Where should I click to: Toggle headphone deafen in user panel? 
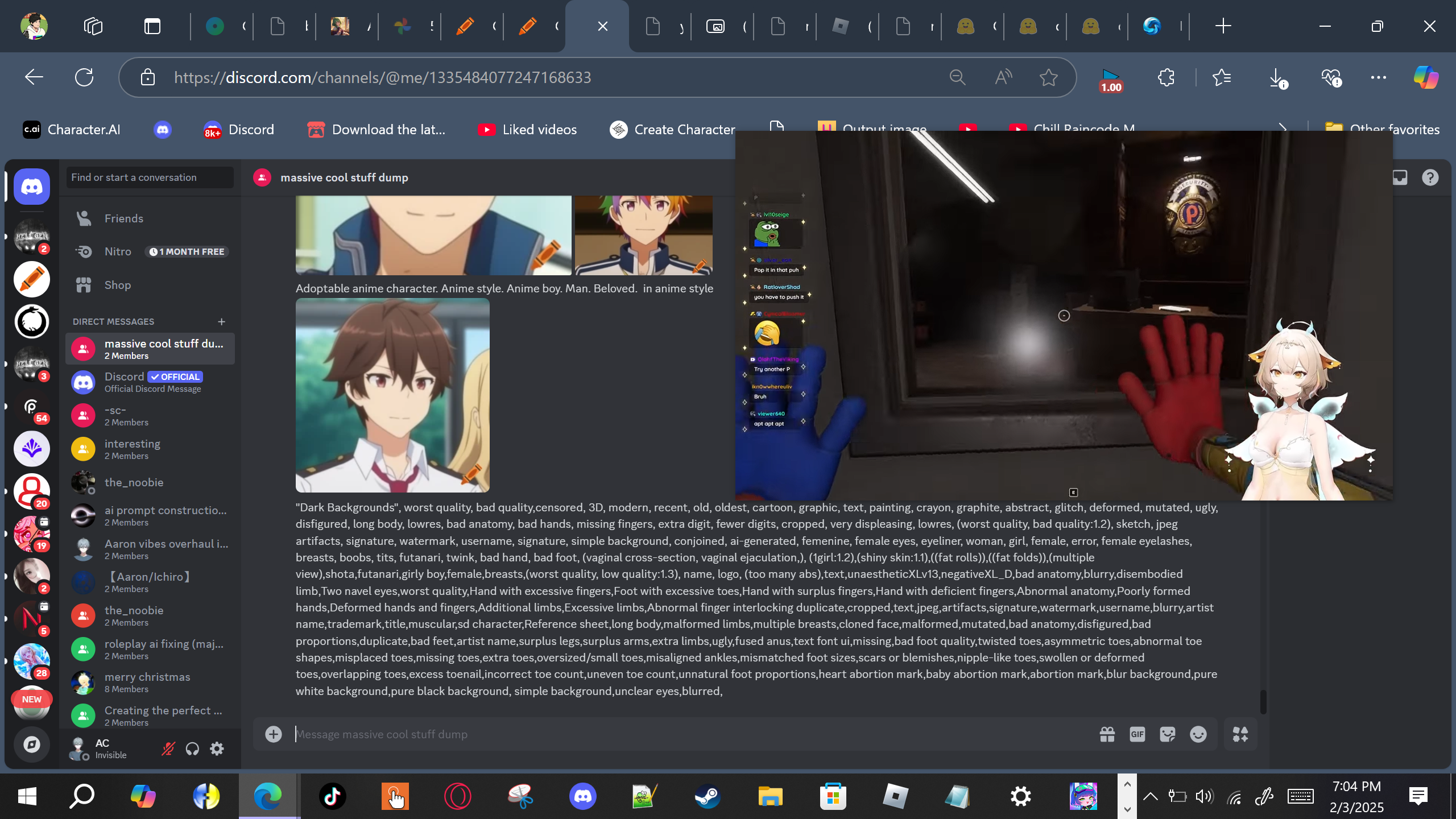tap(192, 749)
